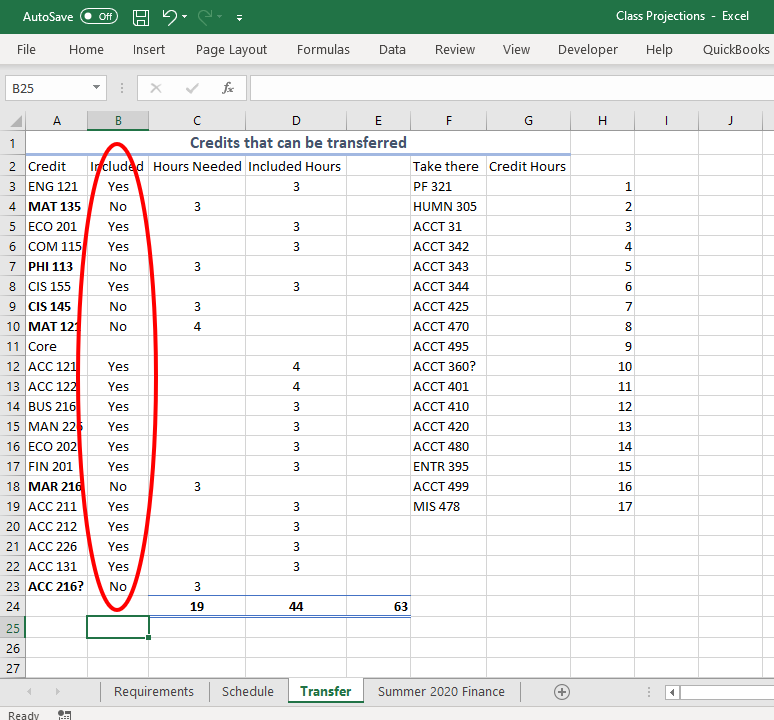Screen dimensions: 774x720
Task: Select column A header
Action: [x=57, y=121]
